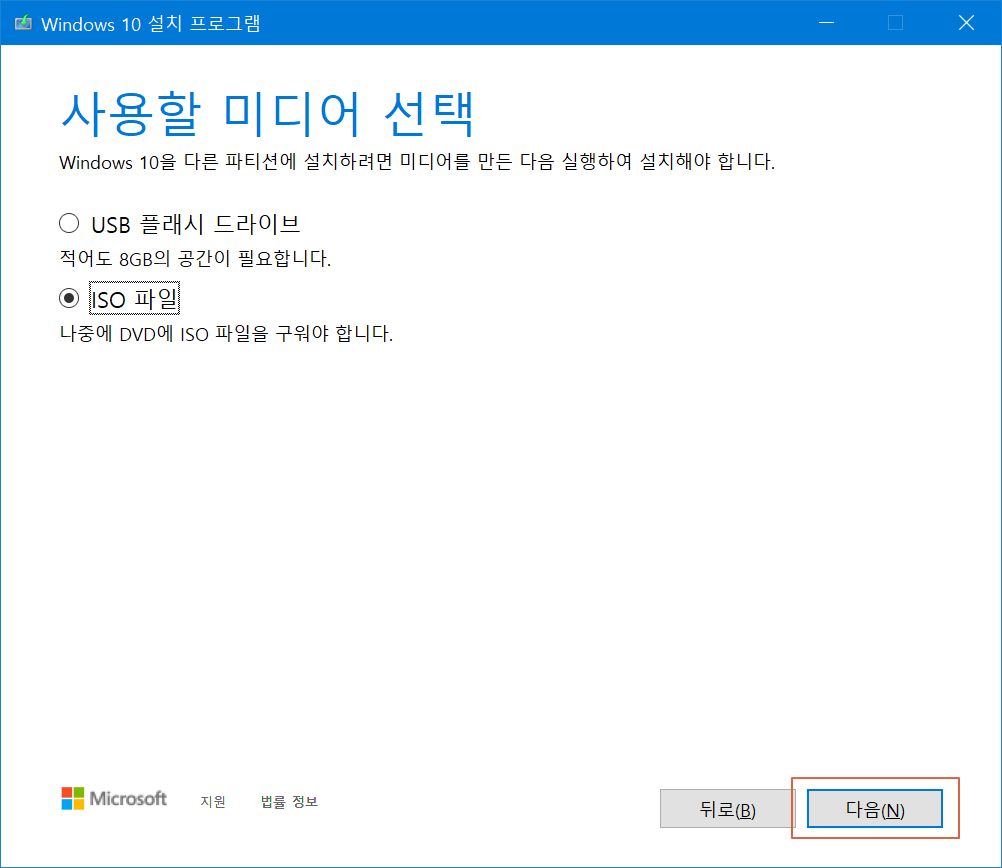Click the text 적어도 8GB의 공간이 필요합니다.
Image resolution: width=1002 pixels, height=868 pixels.
click(x=195, y=259)
